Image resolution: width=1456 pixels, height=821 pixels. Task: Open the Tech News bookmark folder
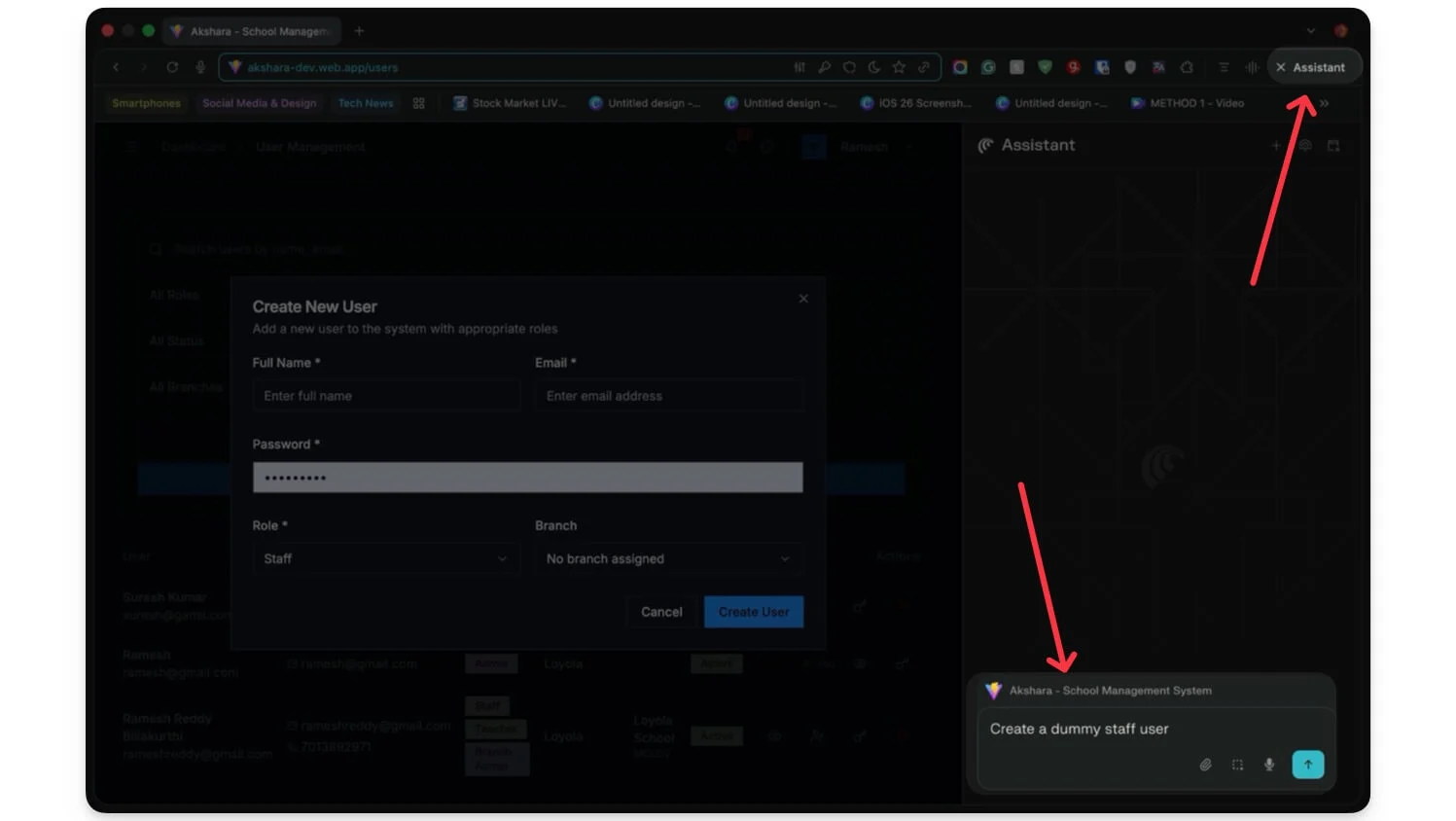tap(366, 103)
